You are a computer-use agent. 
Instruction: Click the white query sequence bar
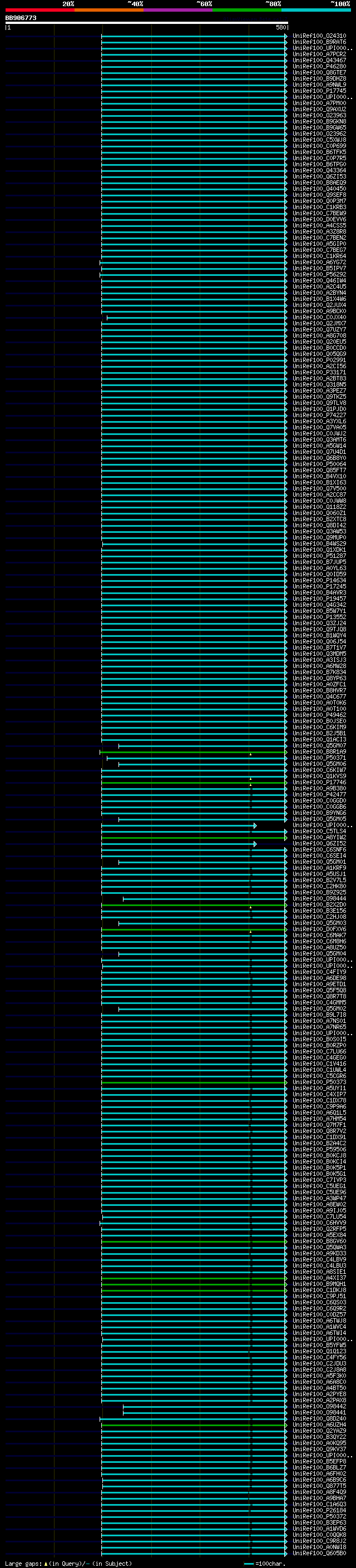tap(147, 23)
